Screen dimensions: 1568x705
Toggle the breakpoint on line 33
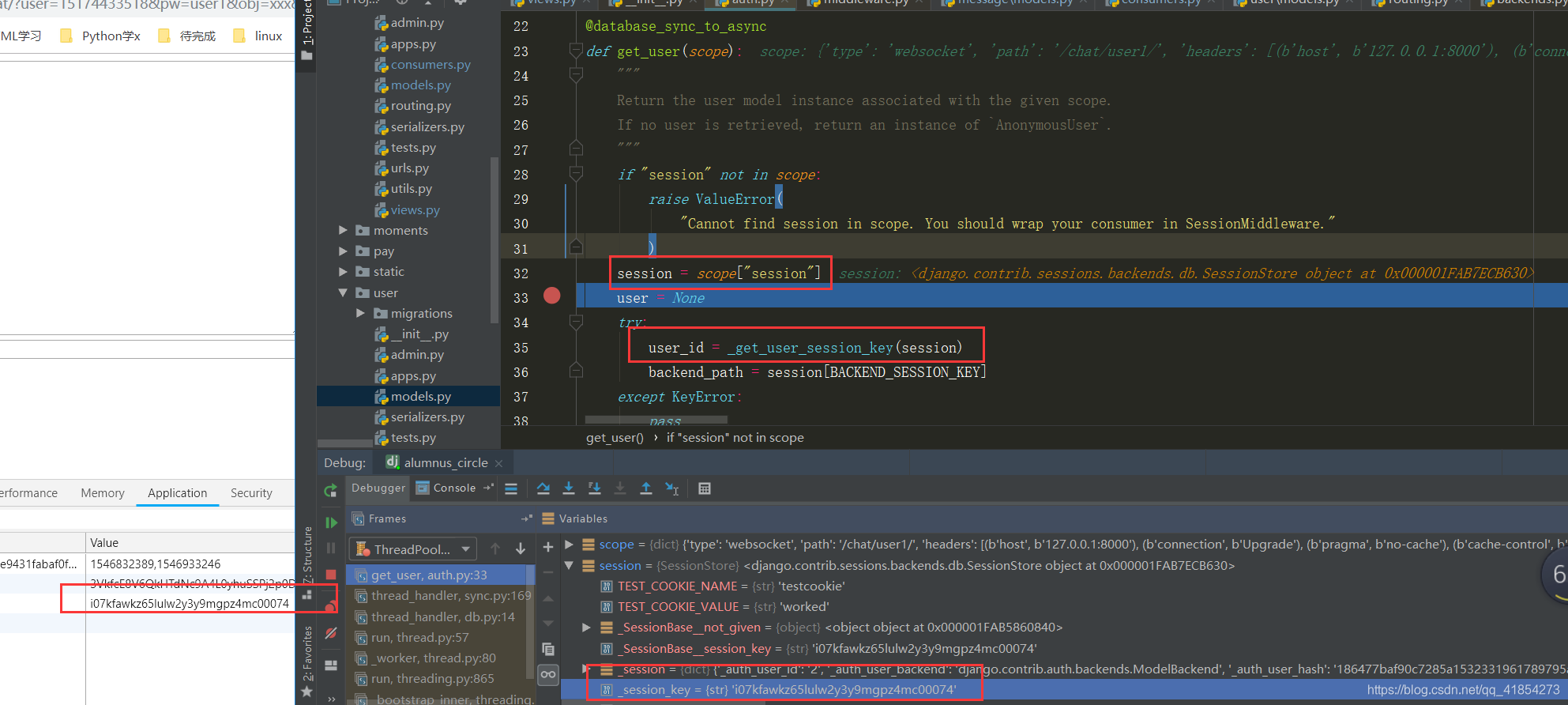[552, 296]
